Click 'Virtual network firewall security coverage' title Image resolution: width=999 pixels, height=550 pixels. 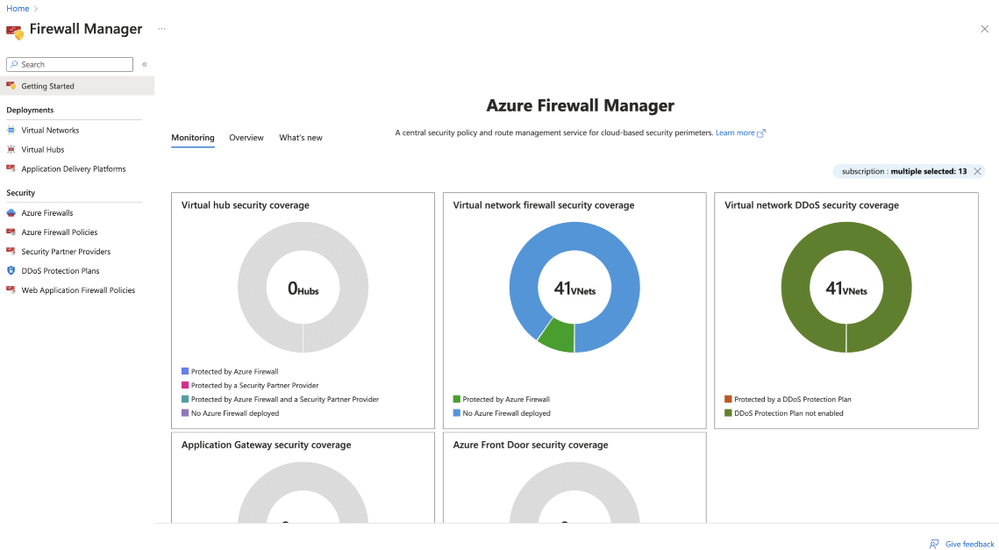tap(543, 205)
